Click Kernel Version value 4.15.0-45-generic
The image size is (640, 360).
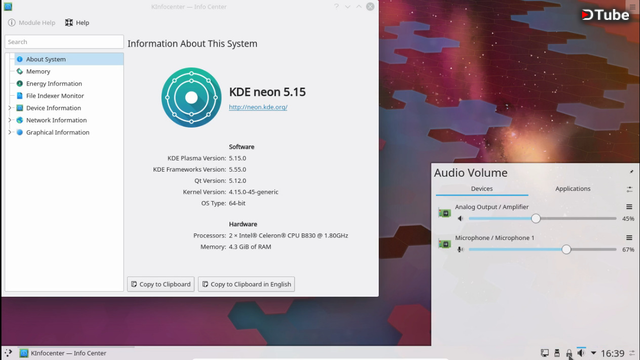click(253, 192)
